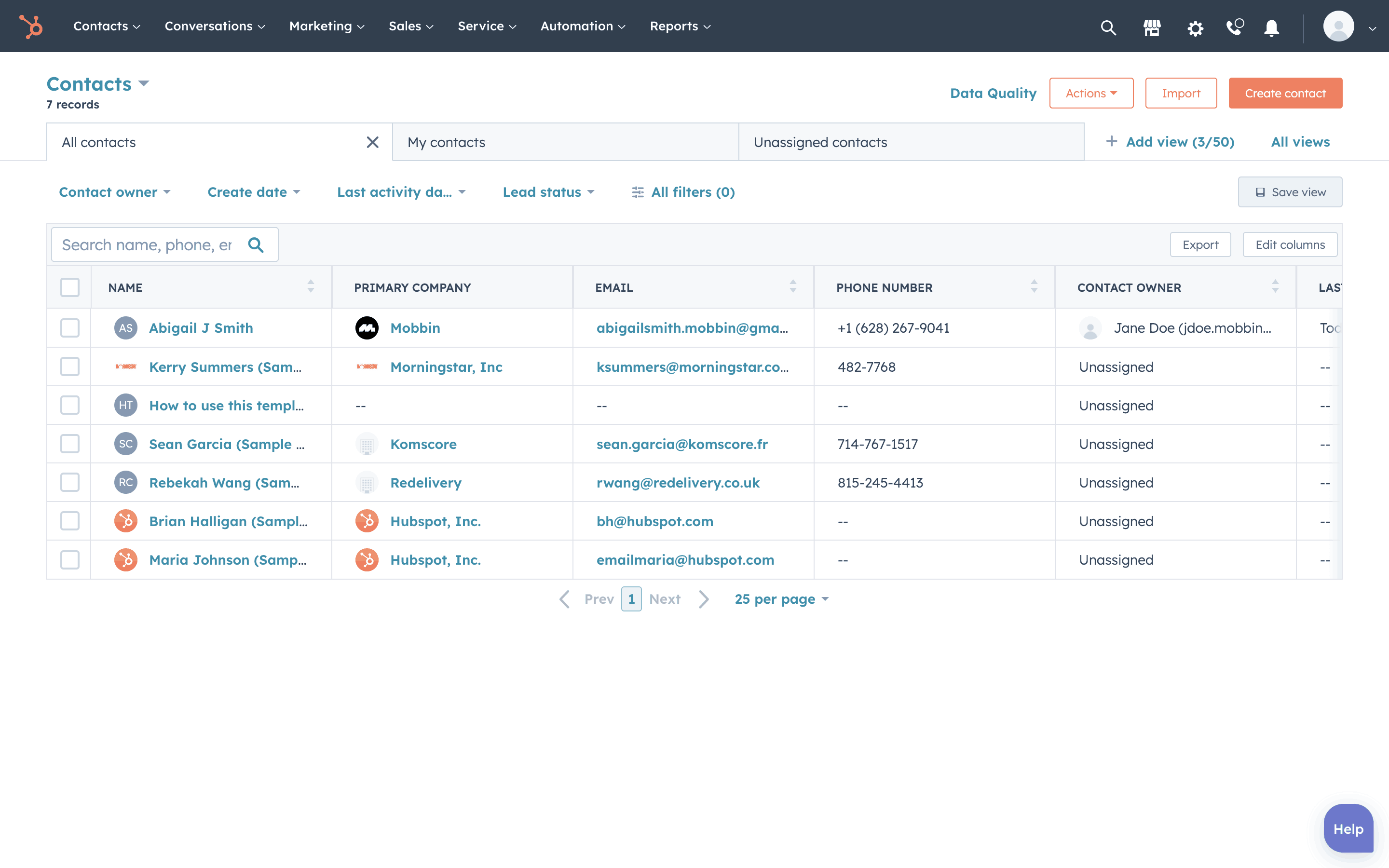Open settings gear icon

point(1195,27)
